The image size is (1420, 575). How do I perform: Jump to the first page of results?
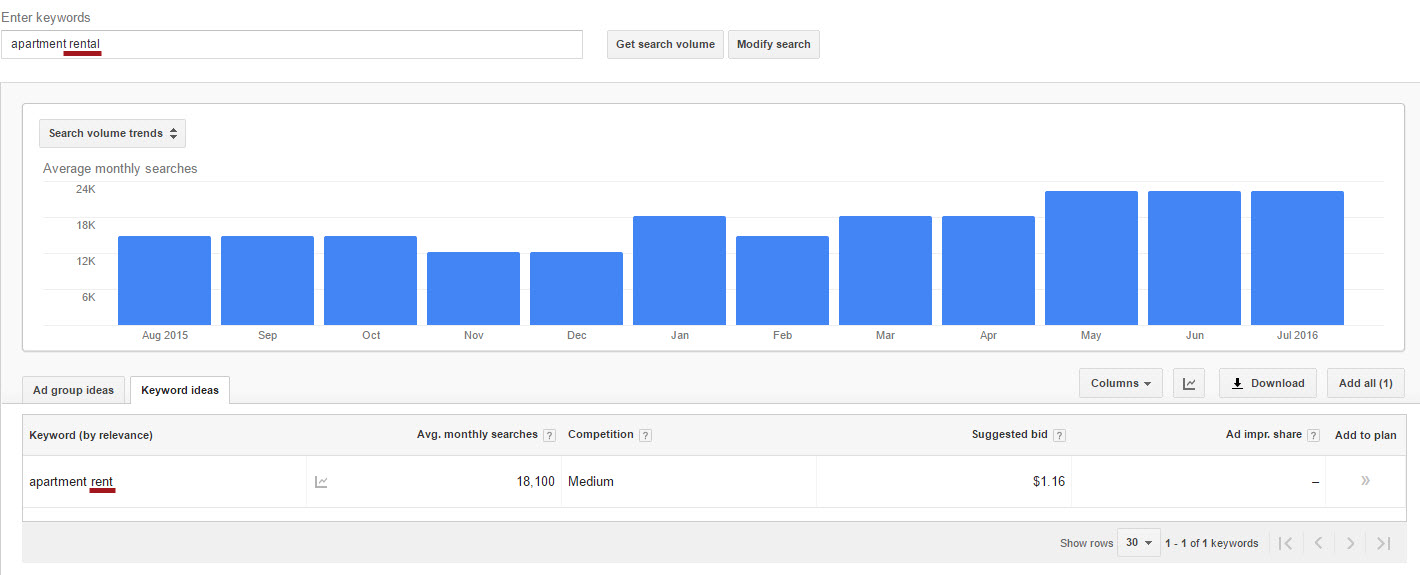(1286, 543)
